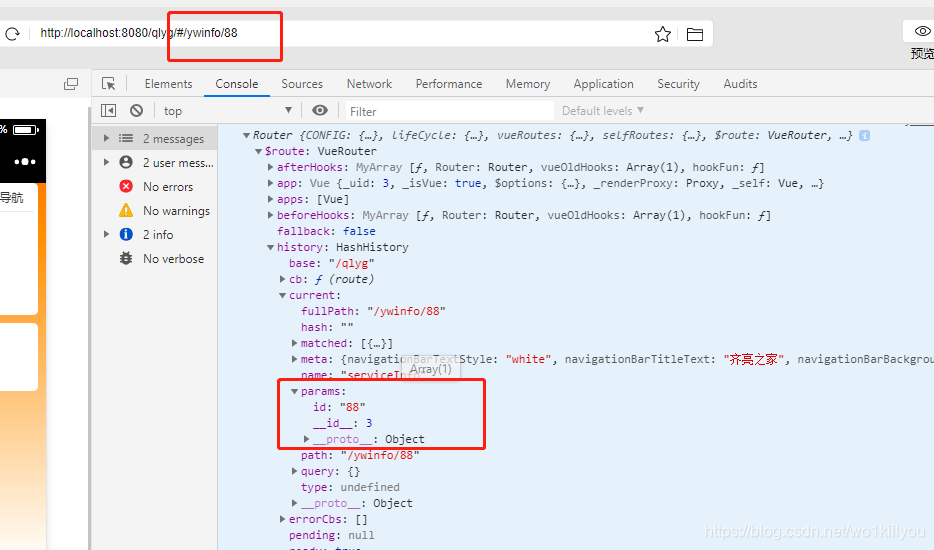
Task: Open the Security tab
Action: 678,84
